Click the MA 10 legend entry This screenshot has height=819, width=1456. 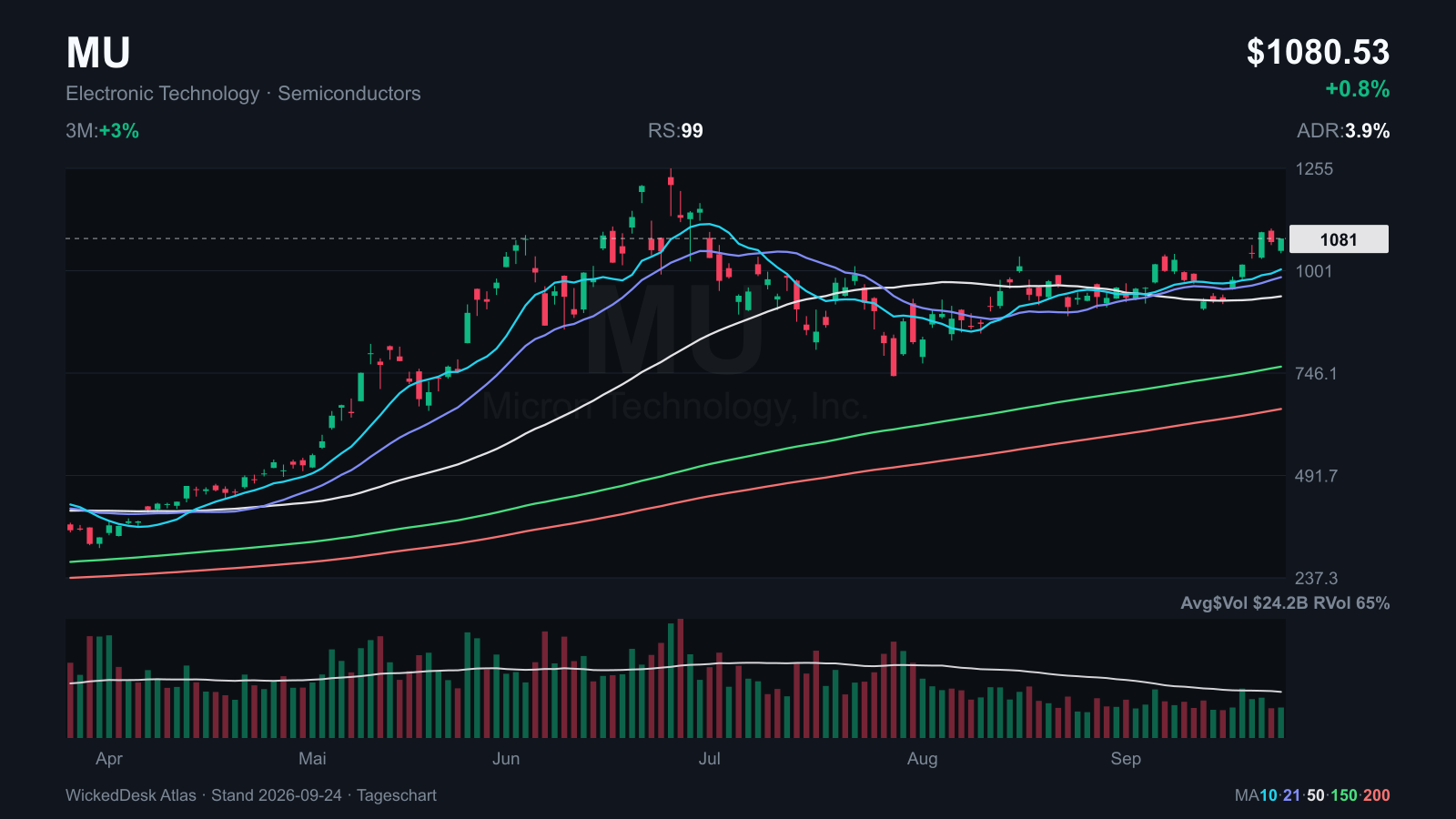[x=1269, y=795]
